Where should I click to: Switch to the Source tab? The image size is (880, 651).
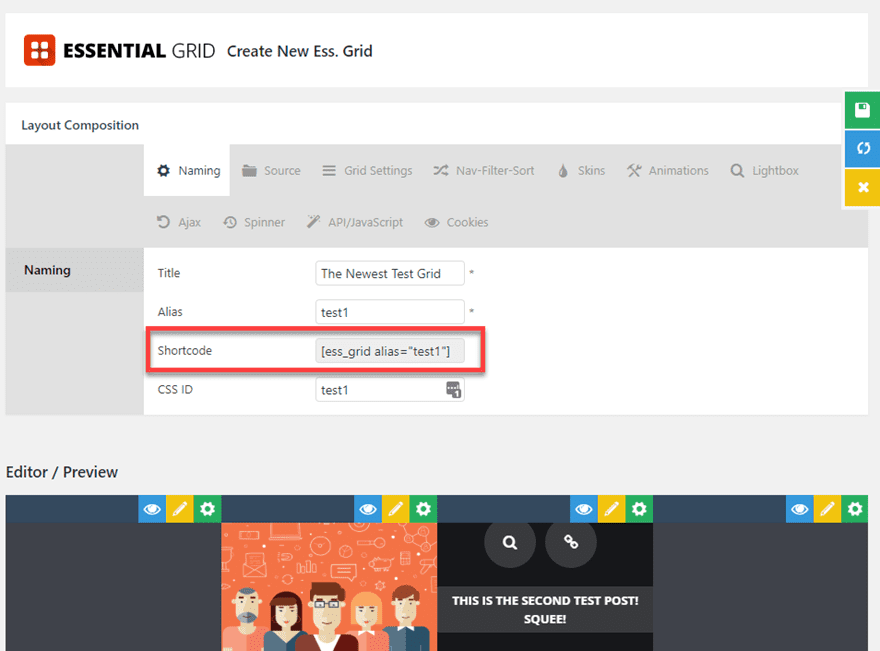click(x=271, y=170)
